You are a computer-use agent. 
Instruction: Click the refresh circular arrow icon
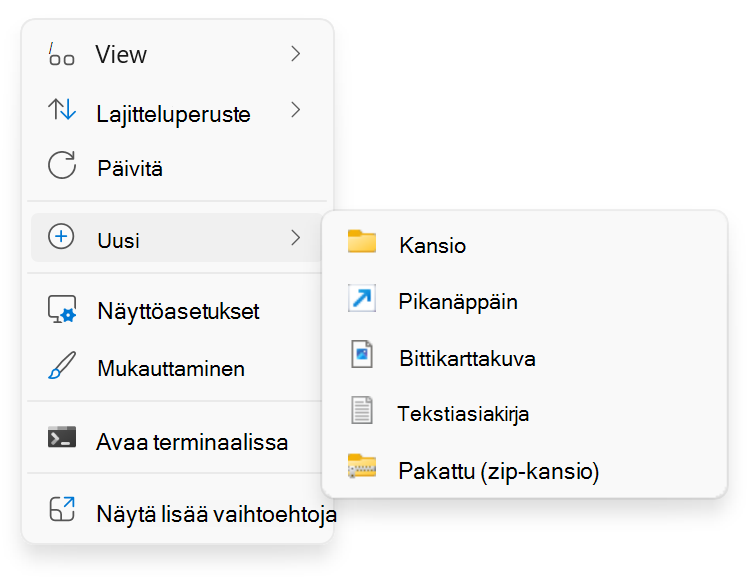62,165
